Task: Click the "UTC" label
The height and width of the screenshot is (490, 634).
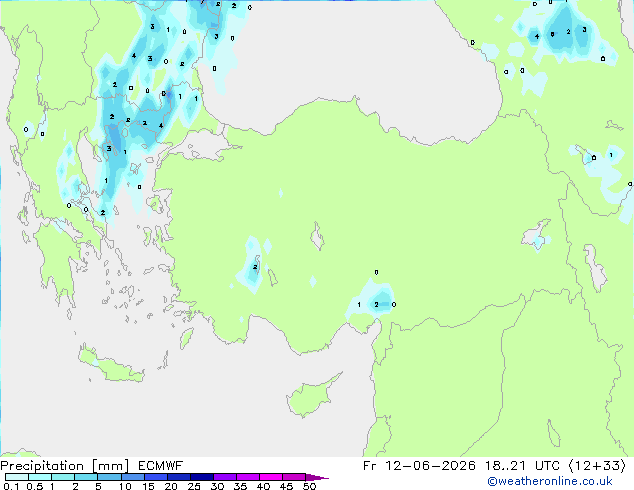Action: click(x=547, y=466)
